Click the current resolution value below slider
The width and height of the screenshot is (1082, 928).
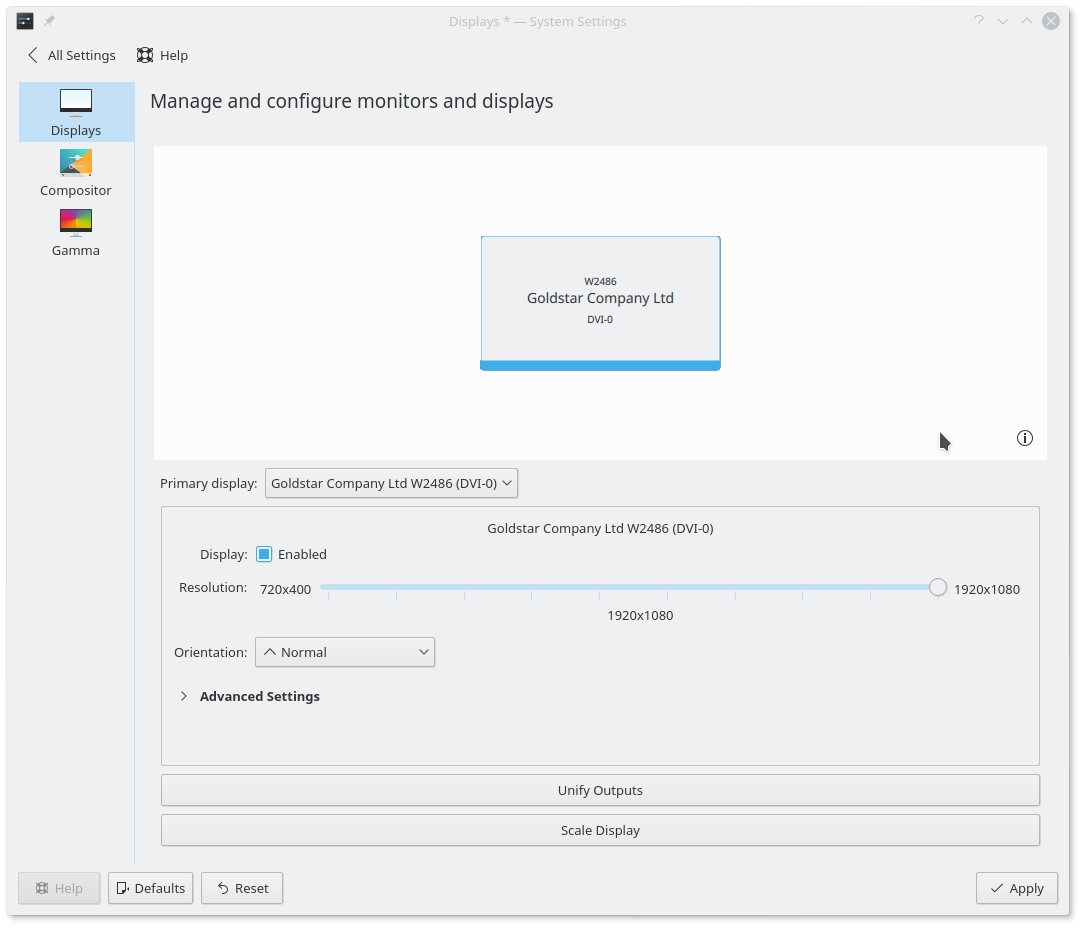tap(640, 615)
